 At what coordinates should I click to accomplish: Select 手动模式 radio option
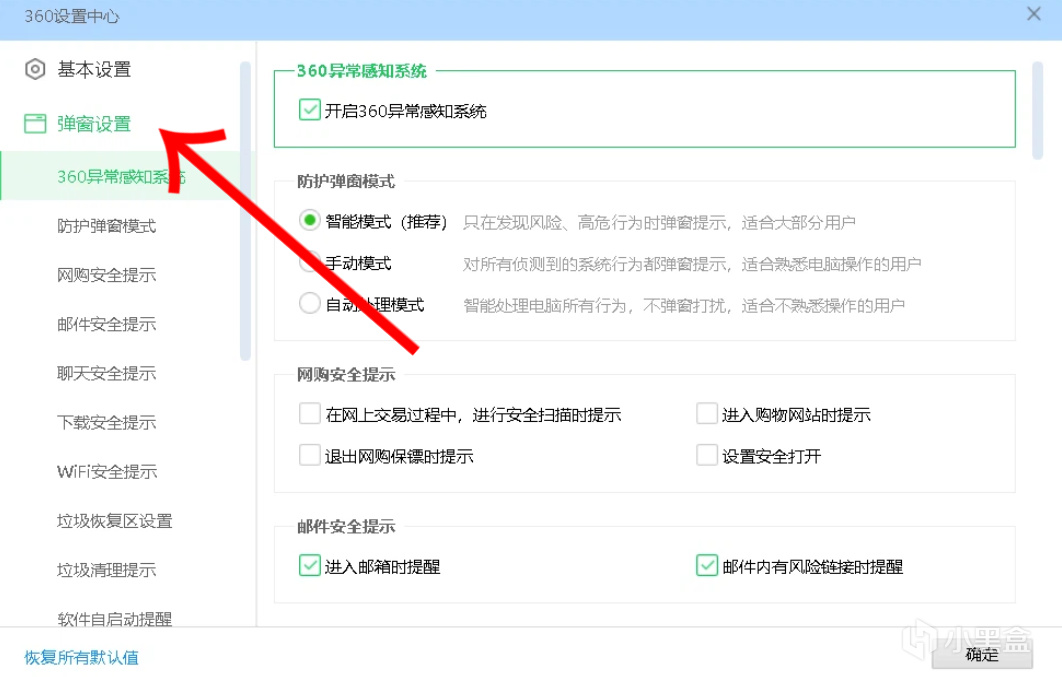pos(310,262)
